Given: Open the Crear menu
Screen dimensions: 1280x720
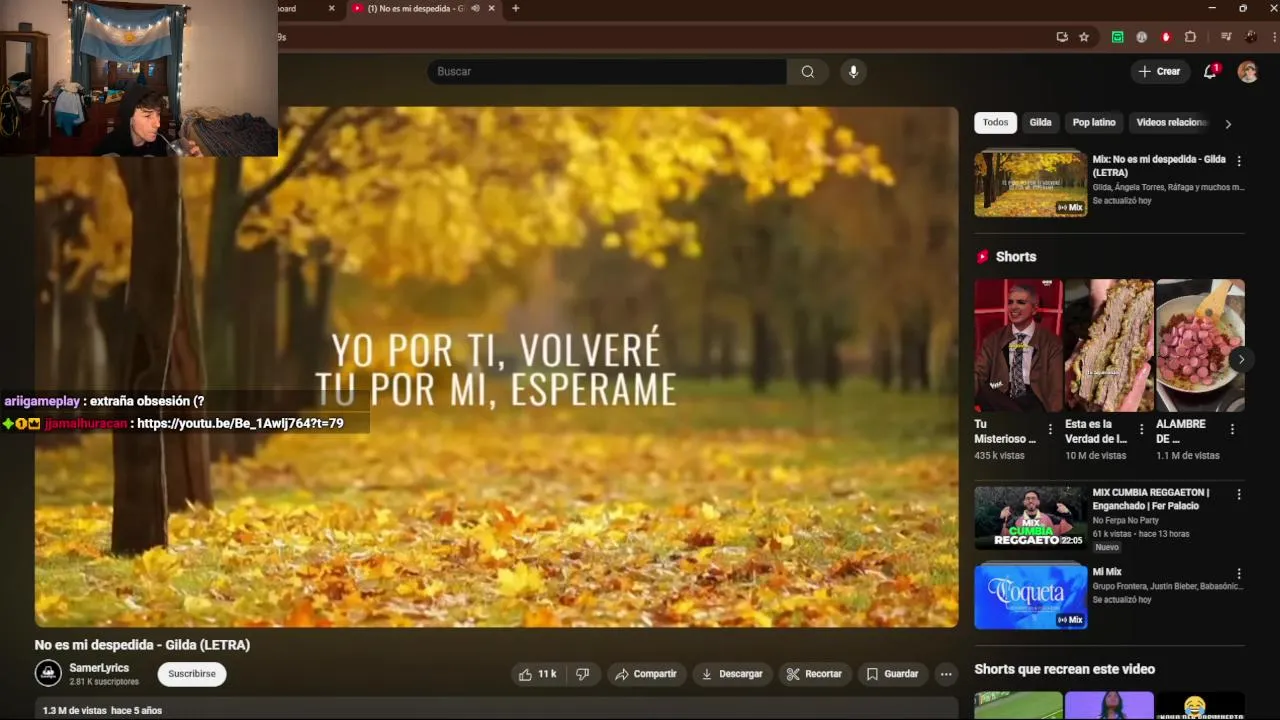Looking at the screenshot, I should [x=1159, y=71].
